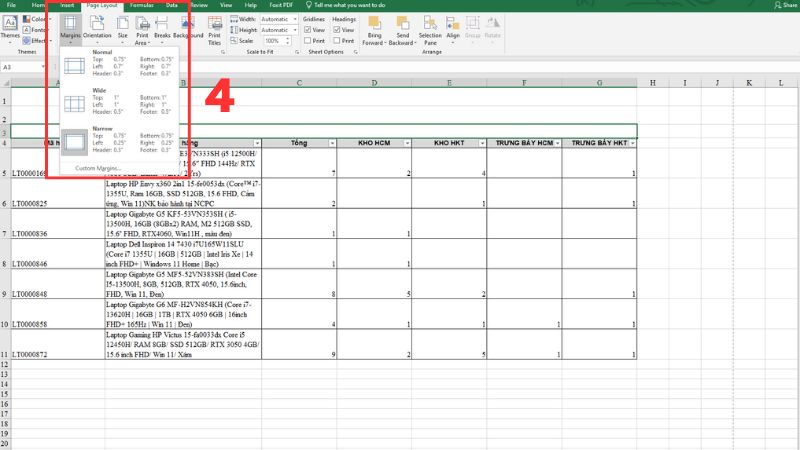Open the Selection Pane

click(430, 31)
